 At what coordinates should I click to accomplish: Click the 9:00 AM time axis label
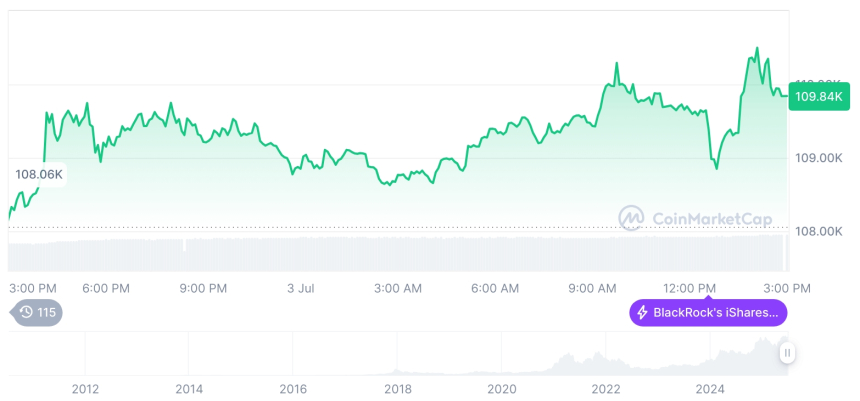click(x=593, y=288)
